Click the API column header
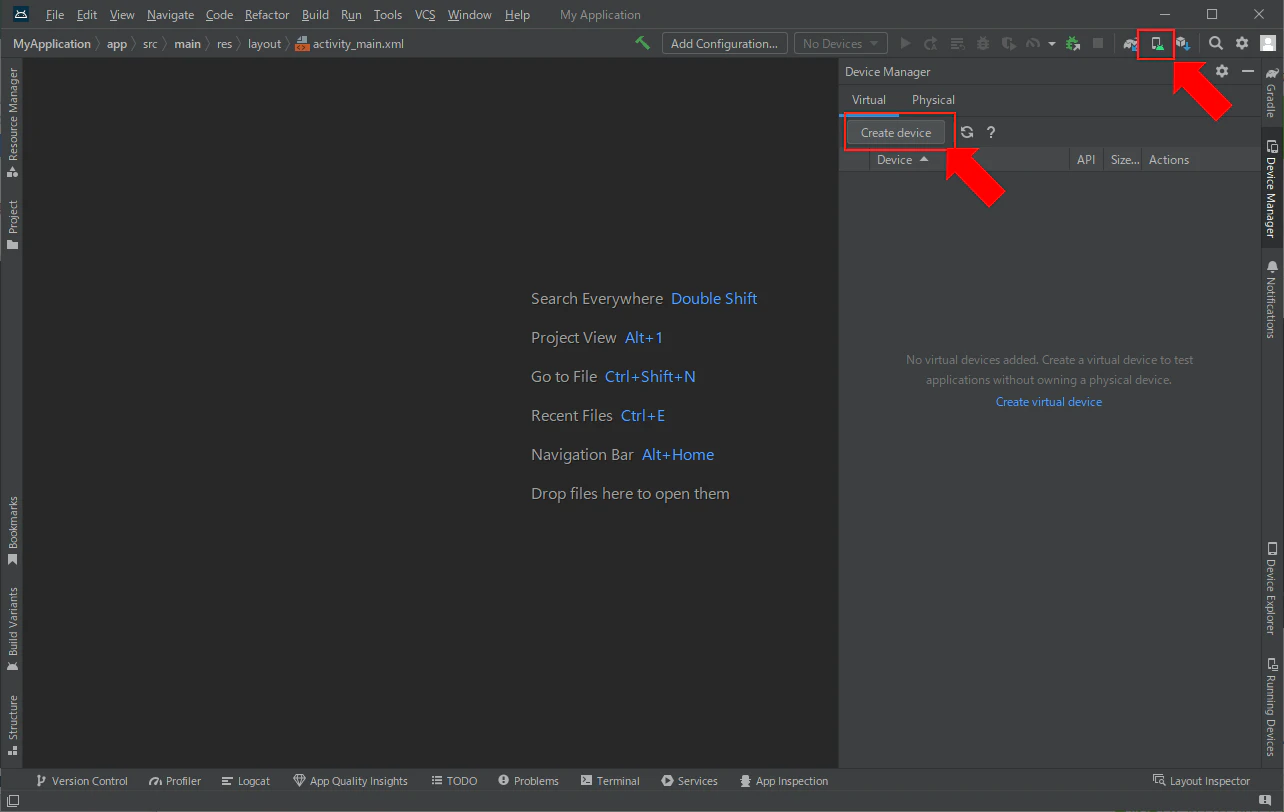1284x812 pixels. click(x=1086, y=160)
